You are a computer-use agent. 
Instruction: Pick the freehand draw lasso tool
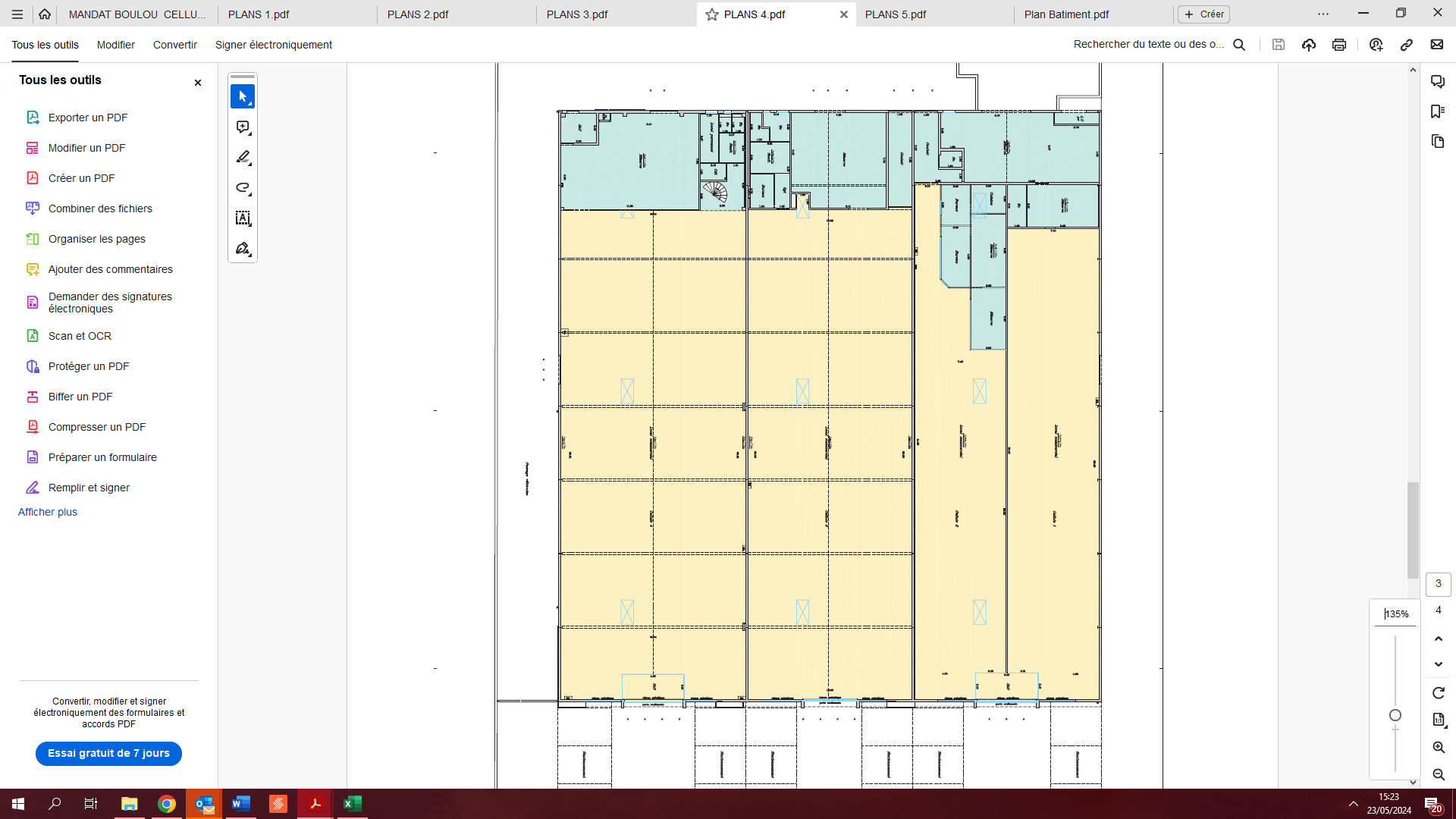pos(243,188)
